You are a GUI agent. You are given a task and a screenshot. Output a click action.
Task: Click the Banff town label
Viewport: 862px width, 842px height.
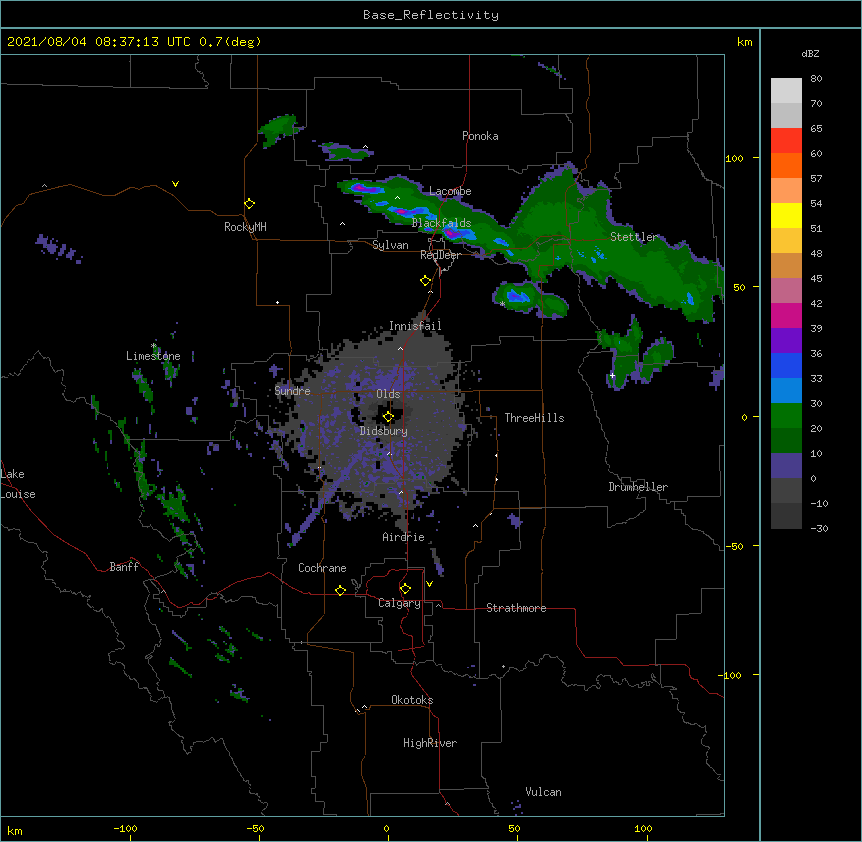[x=124, y=567]
